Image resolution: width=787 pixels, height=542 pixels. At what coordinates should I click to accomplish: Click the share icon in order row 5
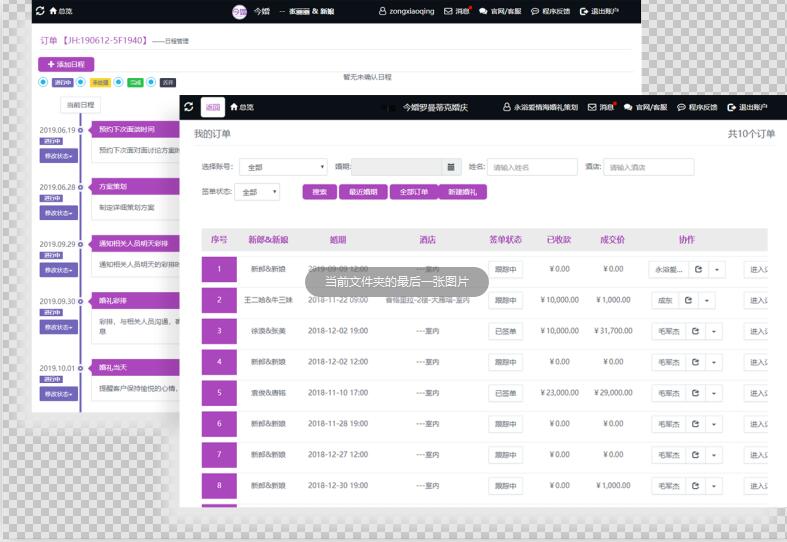tap(695, 393)
